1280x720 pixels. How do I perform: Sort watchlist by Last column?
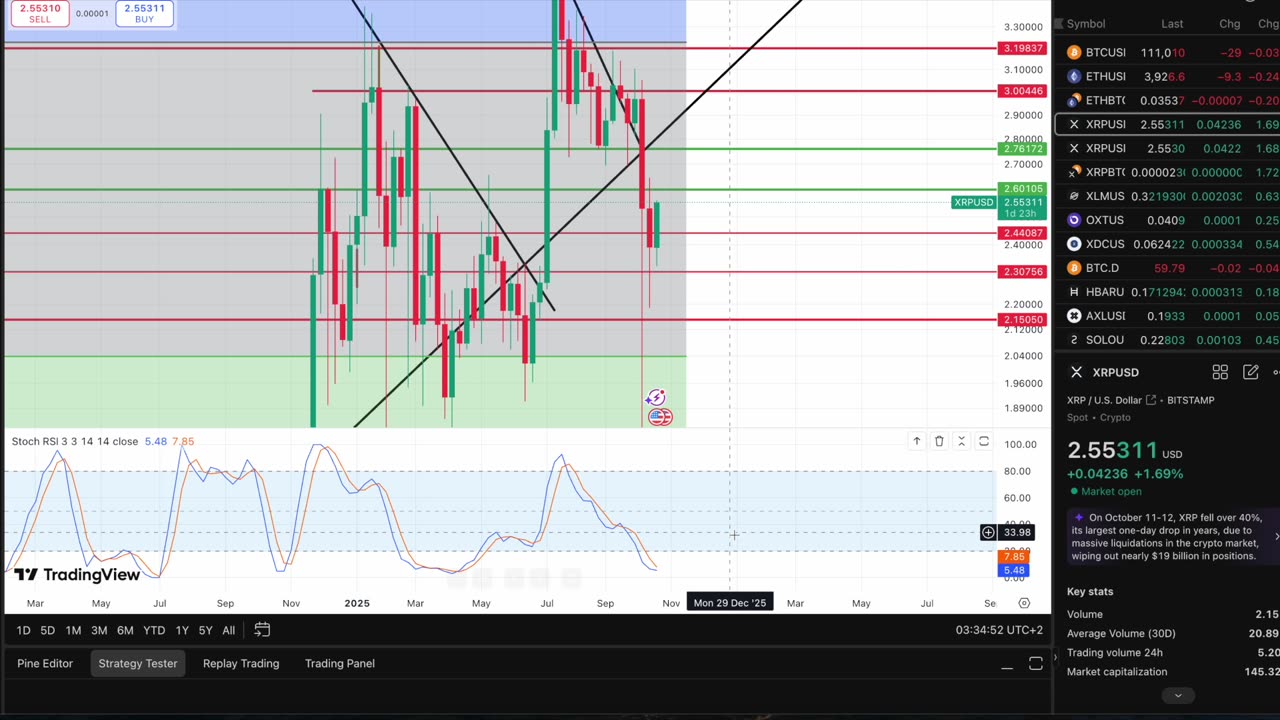[x=1172, y=24]
